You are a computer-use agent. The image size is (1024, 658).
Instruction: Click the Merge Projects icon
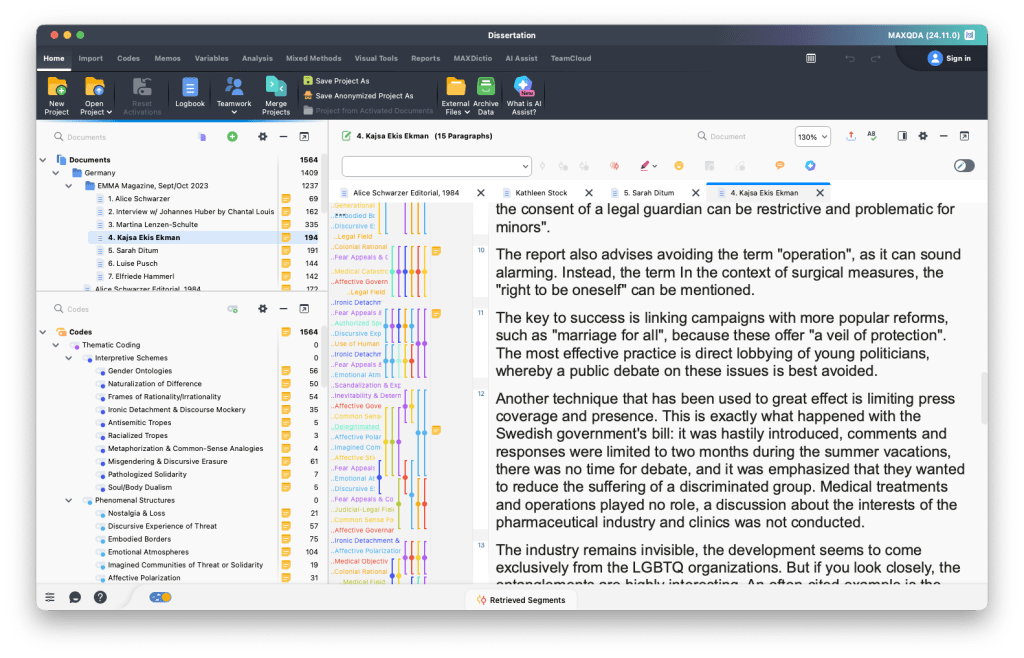point(276,88)
